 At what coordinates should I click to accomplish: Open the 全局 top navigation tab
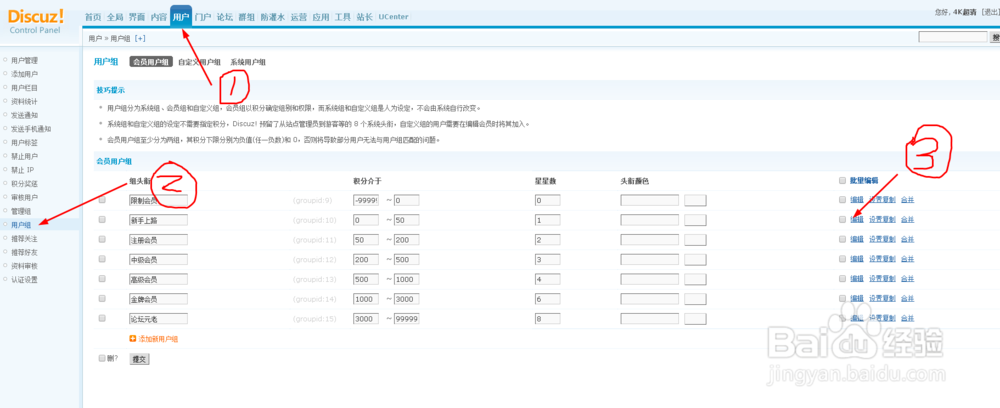coord(115,17)
